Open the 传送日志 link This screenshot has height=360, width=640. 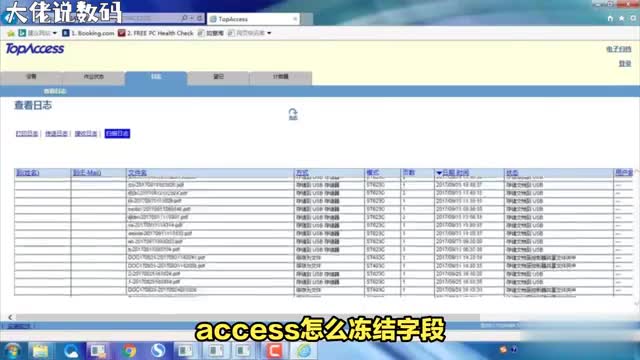(x=56, y=133)
